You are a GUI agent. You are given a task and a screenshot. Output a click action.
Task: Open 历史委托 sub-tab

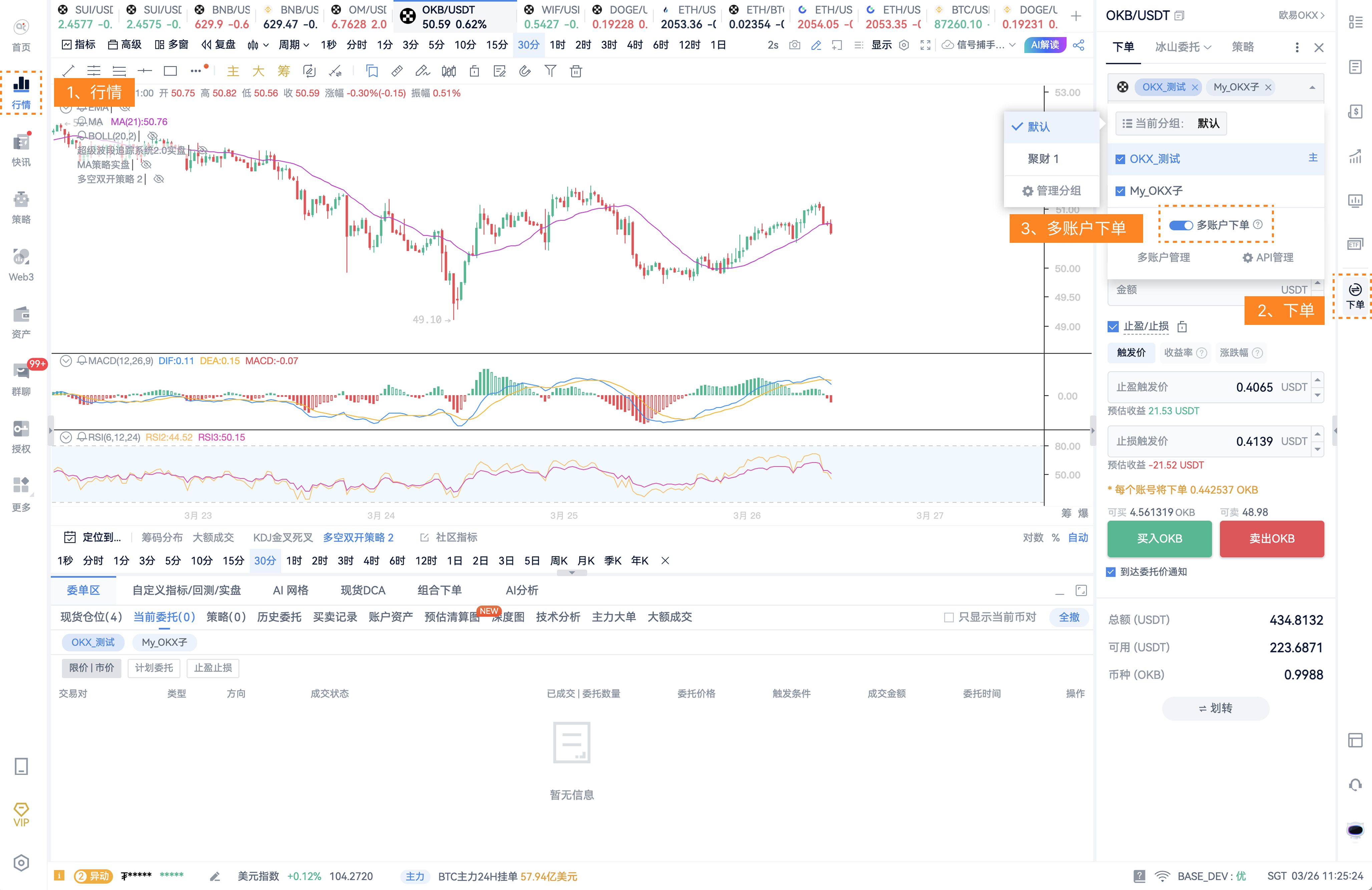279,617
